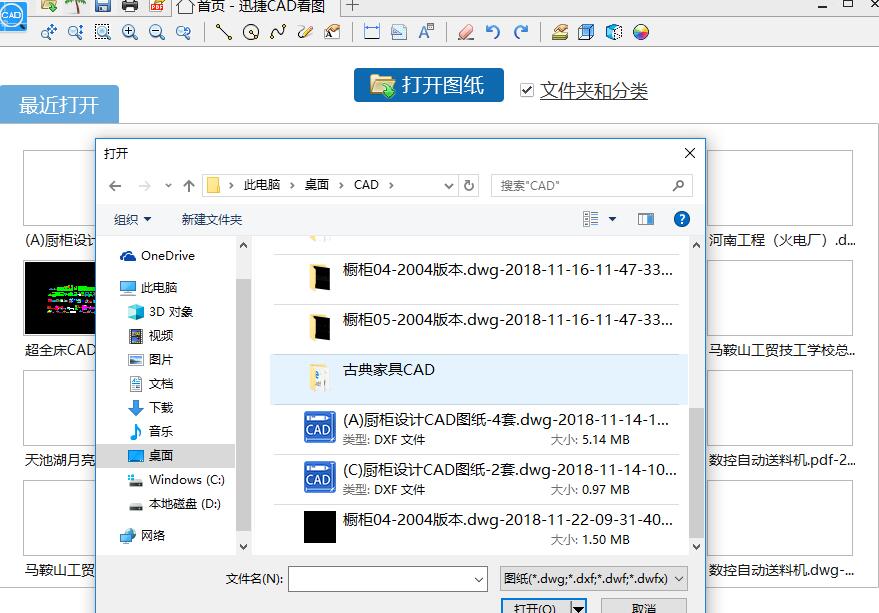Viewport: 879px width, 613px height.
Task: Click the 文件名 input field
Action: 387,579
